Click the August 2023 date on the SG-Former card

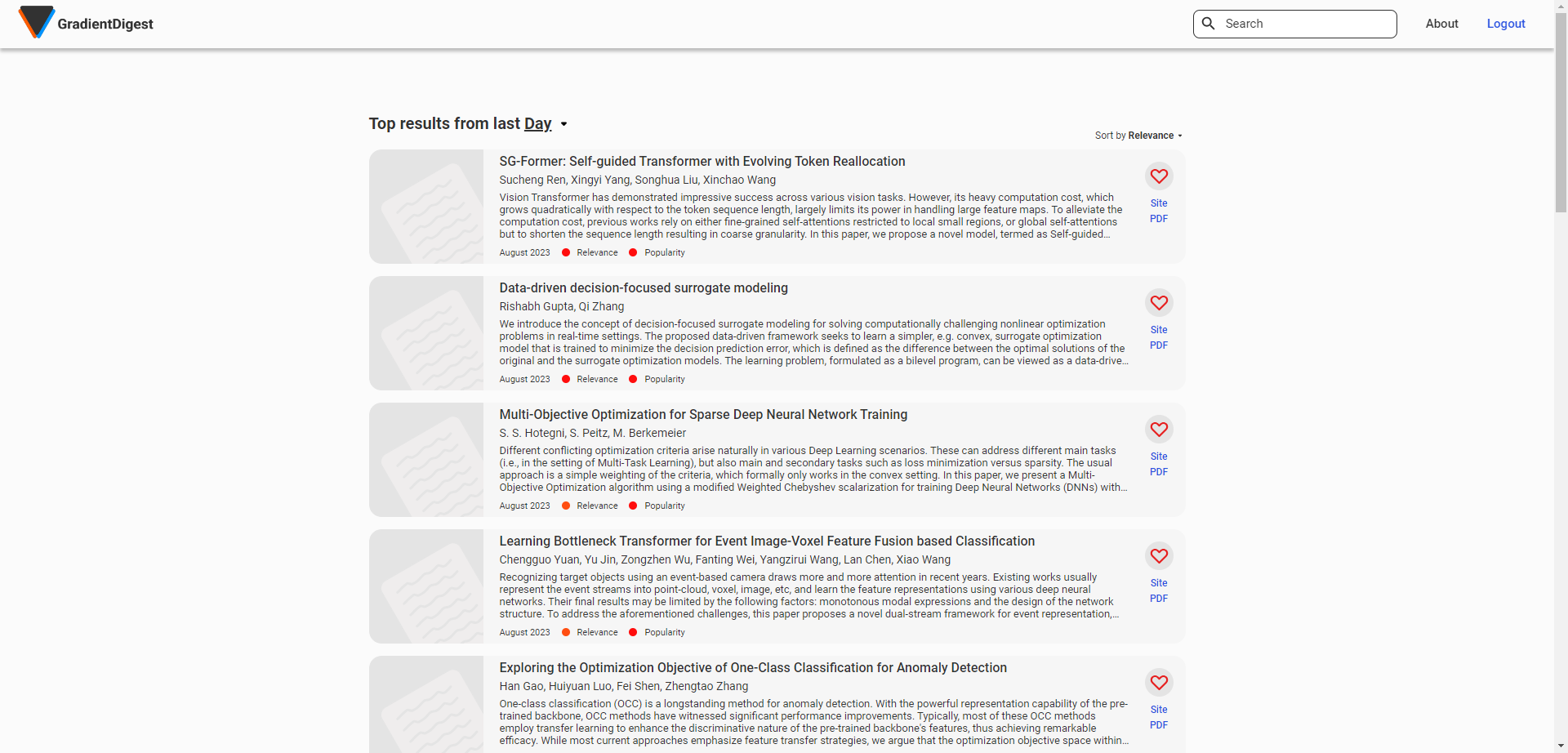point(525,252)
